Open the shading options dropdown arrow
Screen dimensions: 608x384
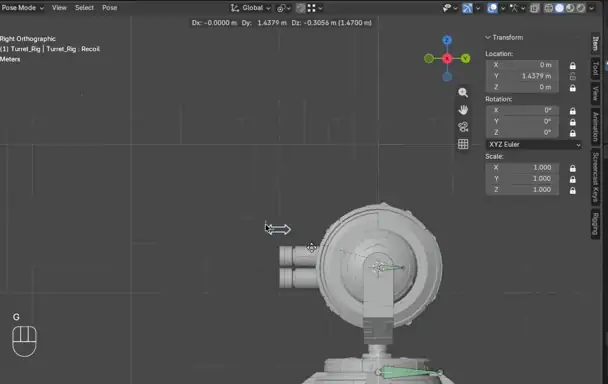click(x=591, y=8)
